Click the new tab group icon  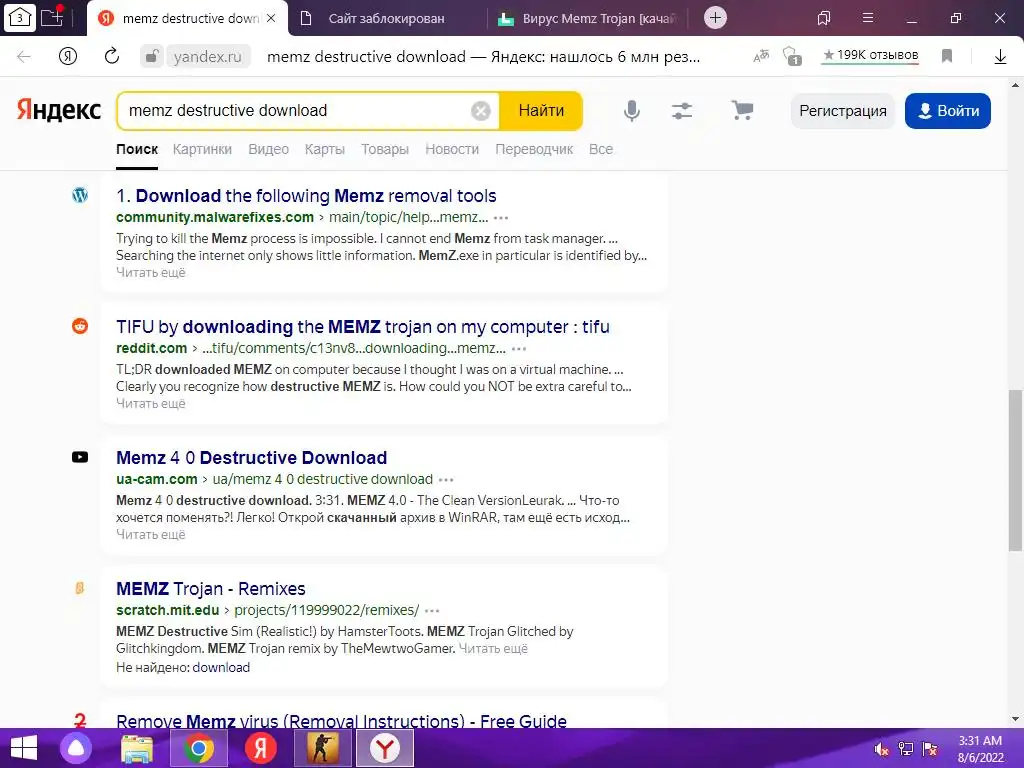[x=53, y=18]
